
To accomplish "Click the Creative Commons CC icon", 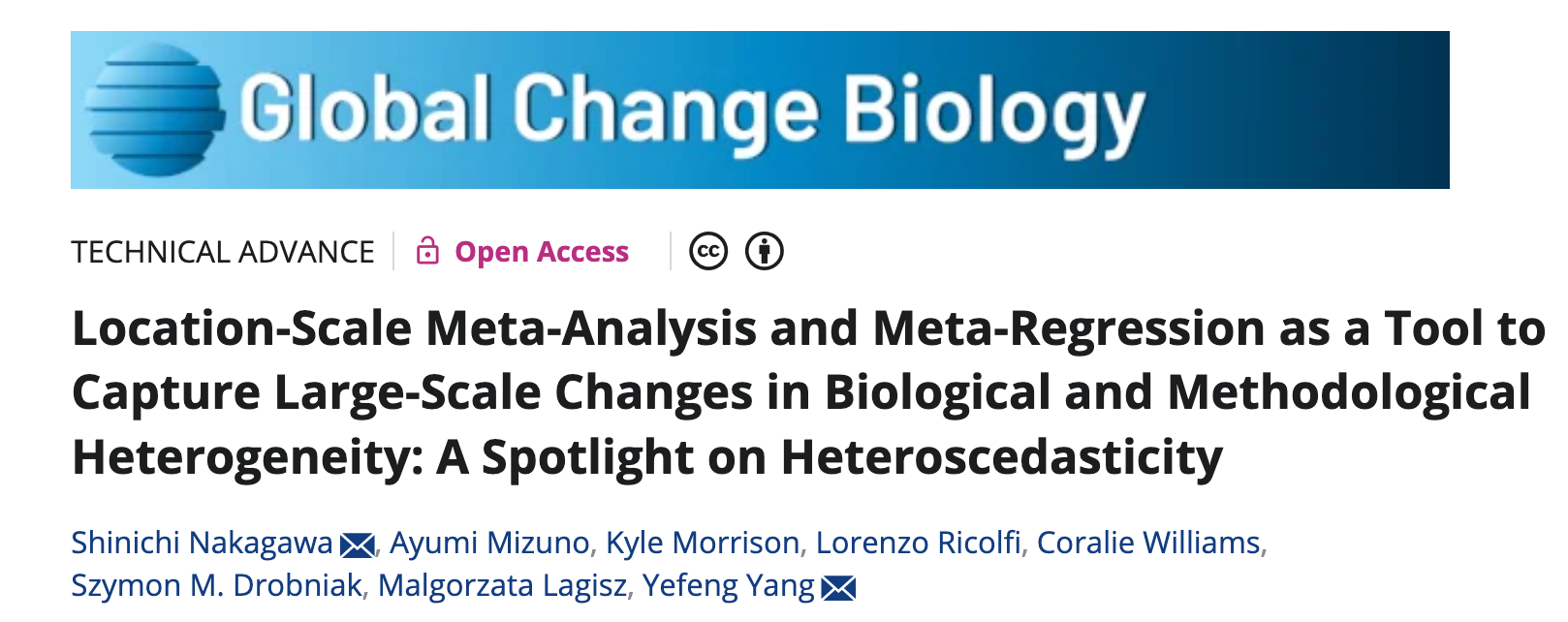I will (x=708, y=252).
